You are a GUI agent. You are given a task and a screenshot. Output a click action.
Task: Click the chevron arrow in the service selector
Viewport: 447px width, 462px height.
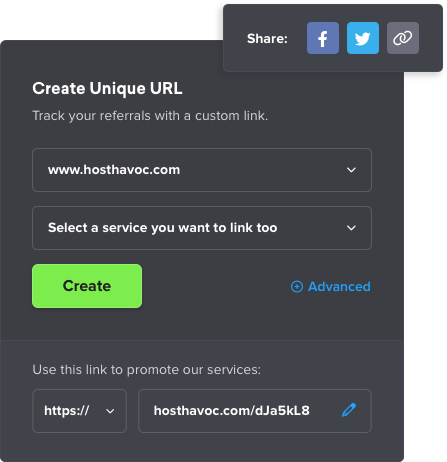coord(351,228)
